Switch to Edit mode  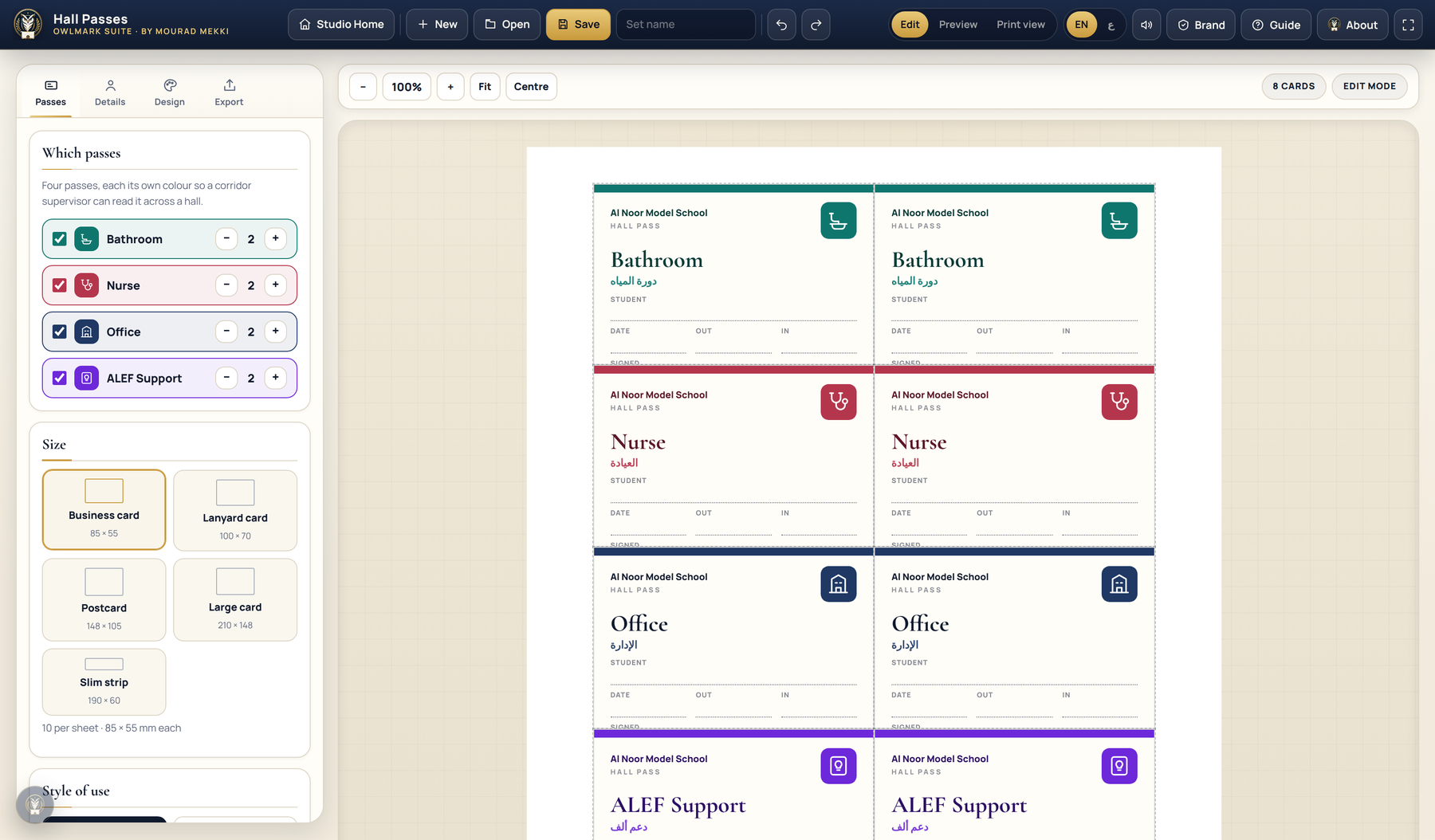(910, 25)
